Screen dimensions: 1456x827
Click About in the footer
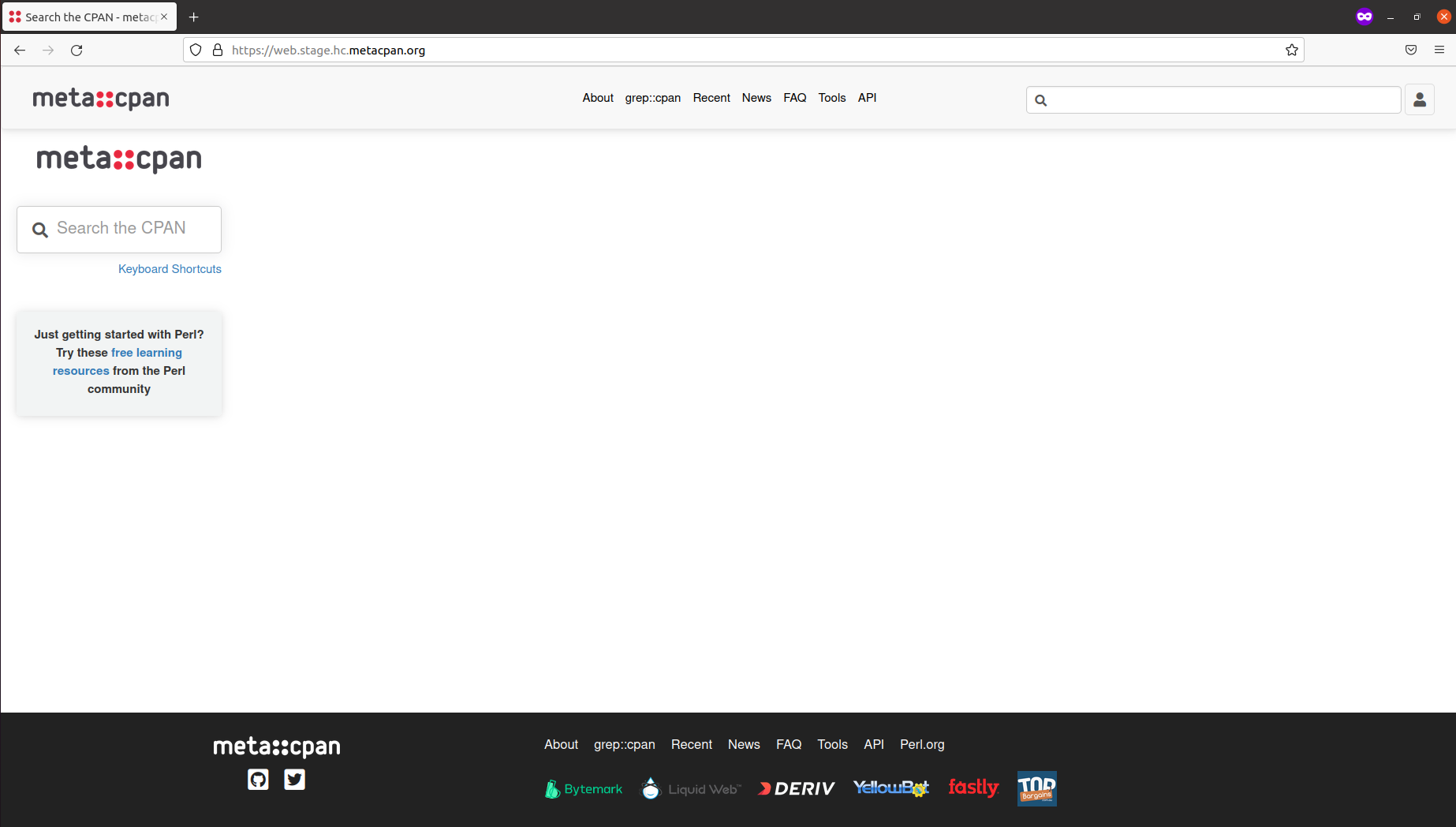point(561,744)
